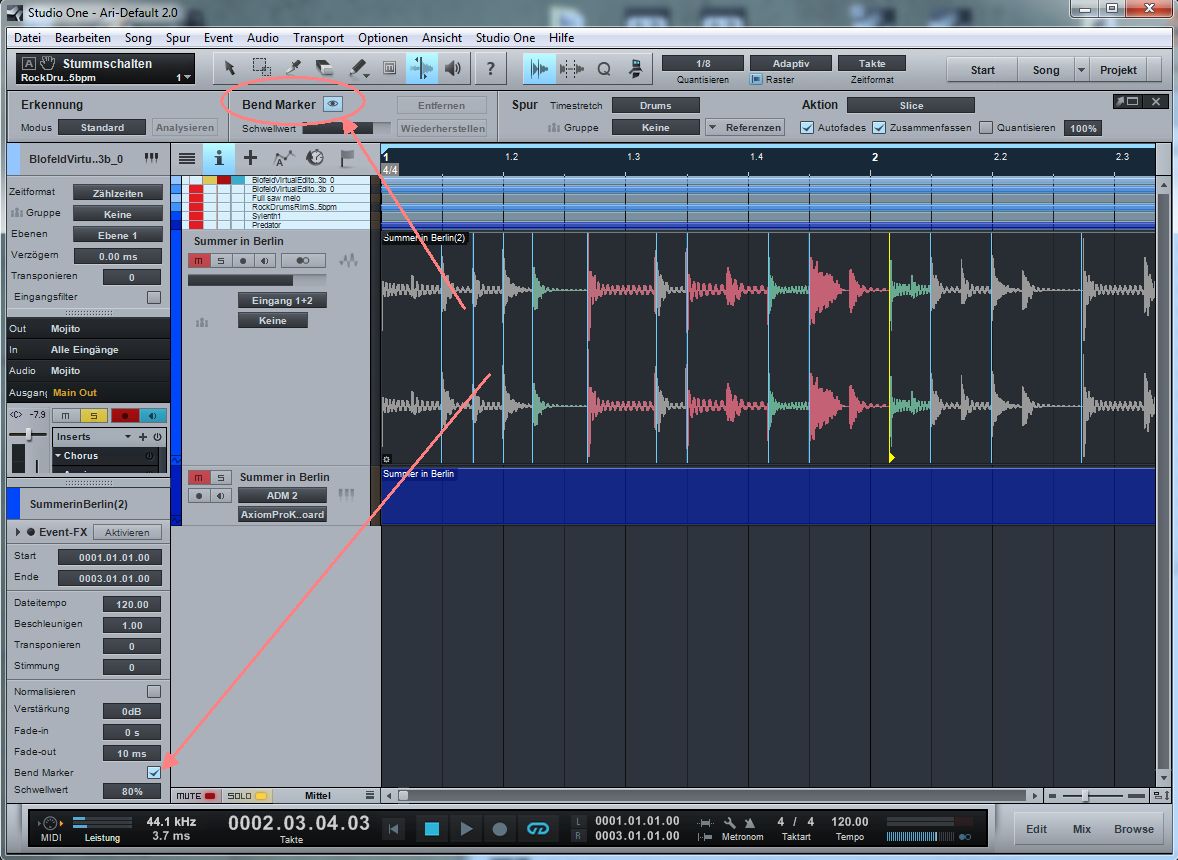Image resolution: width=1178 pixels, height=860 pixels.
Task: Open the Audio Bend panel icon
Action: click(x=539, y=69)
